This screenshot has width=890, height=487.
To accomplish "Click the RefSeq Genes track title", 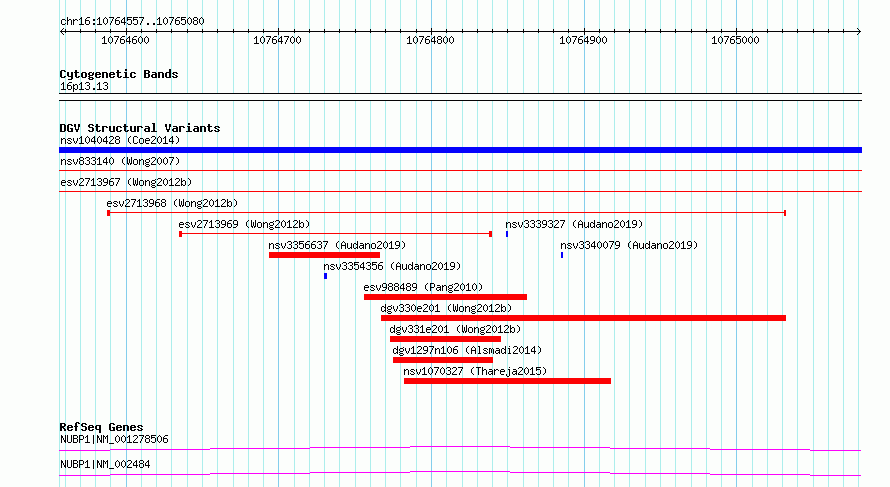I will click(101, 427).
